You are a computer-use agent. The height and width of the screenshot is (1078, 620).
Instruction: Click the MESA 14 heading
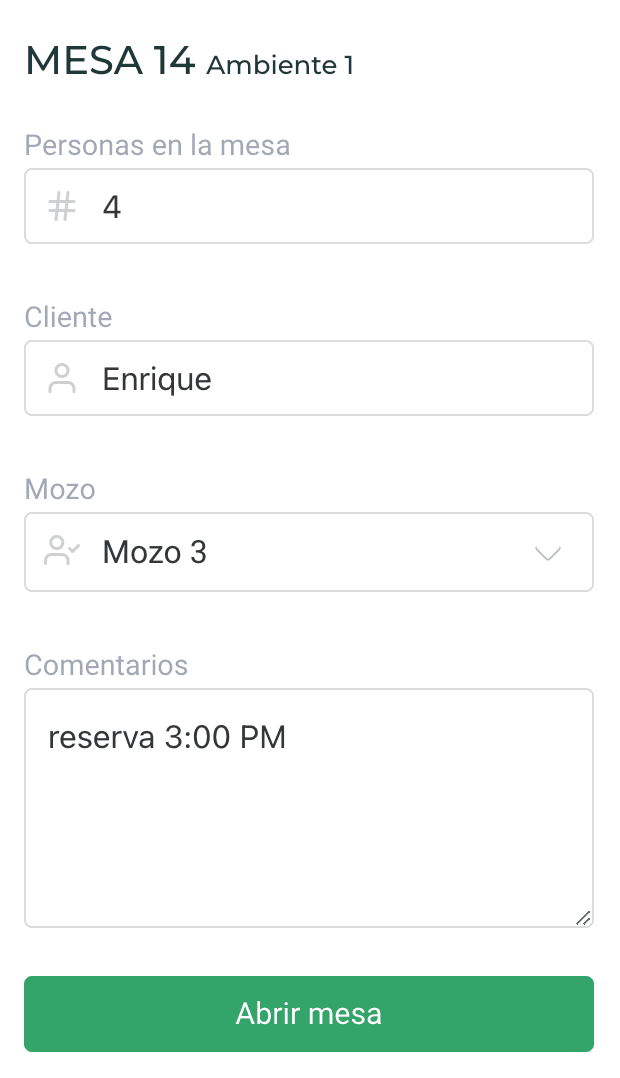tap(110, 62)
